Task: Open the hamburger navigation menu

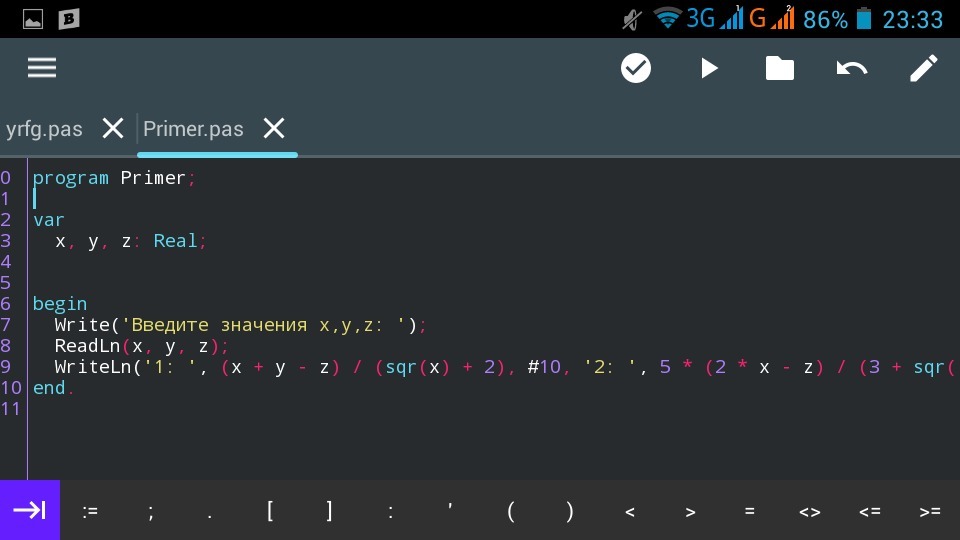Action: pyautogui.click(x=42, y=67)
